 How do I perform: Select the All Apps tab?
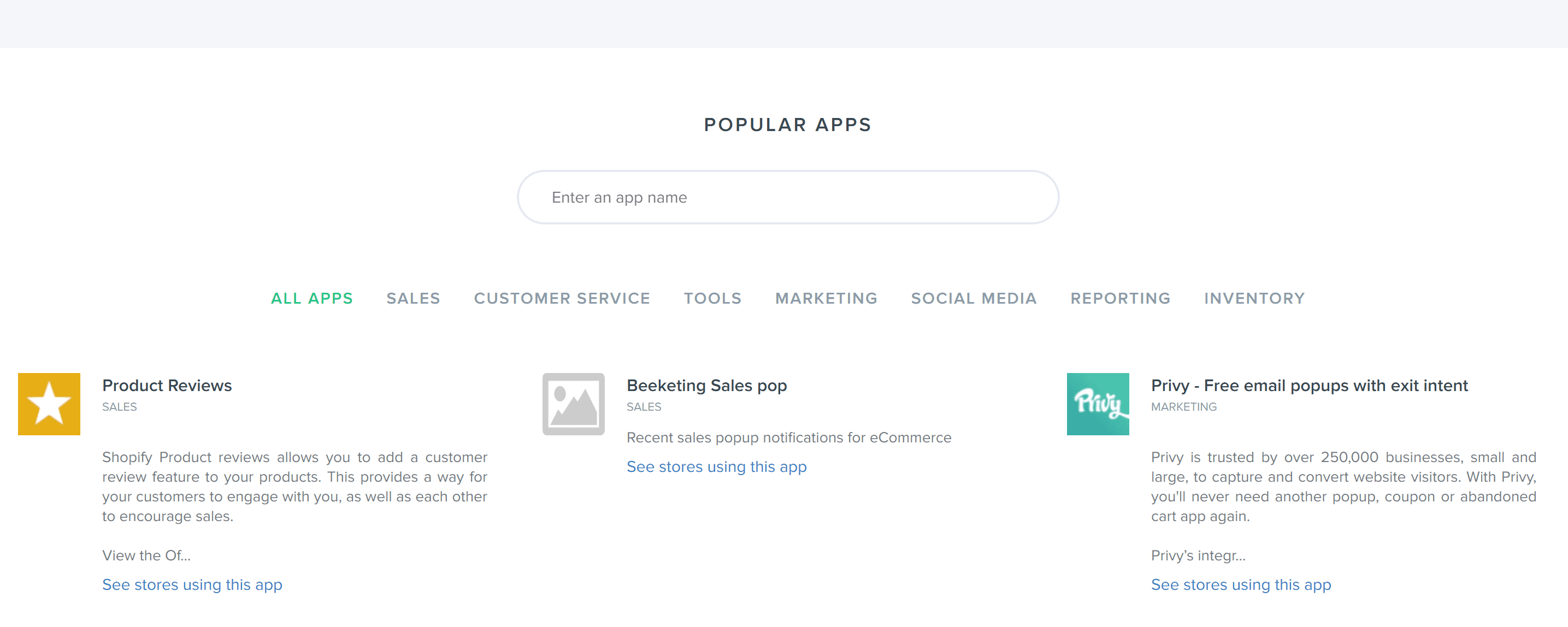311,298
